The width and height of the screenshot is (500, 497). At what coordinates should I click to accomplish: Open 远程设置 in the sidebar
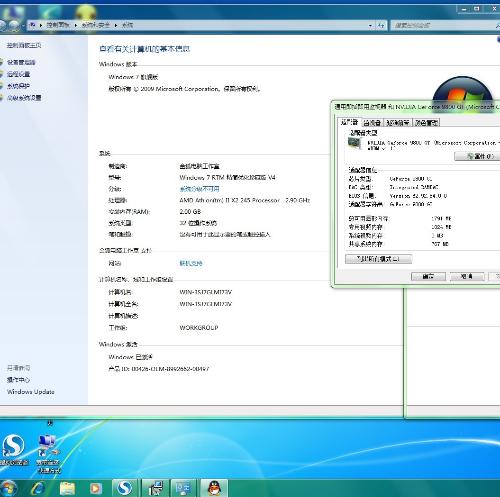pos(19,74)
